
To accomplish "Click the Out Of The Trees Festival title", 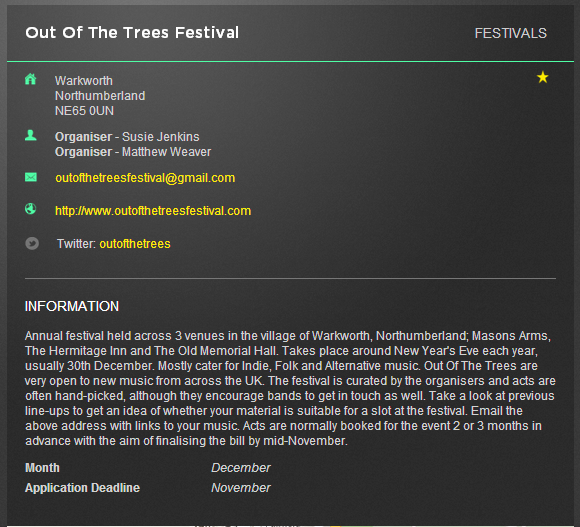I will (132, 33).
